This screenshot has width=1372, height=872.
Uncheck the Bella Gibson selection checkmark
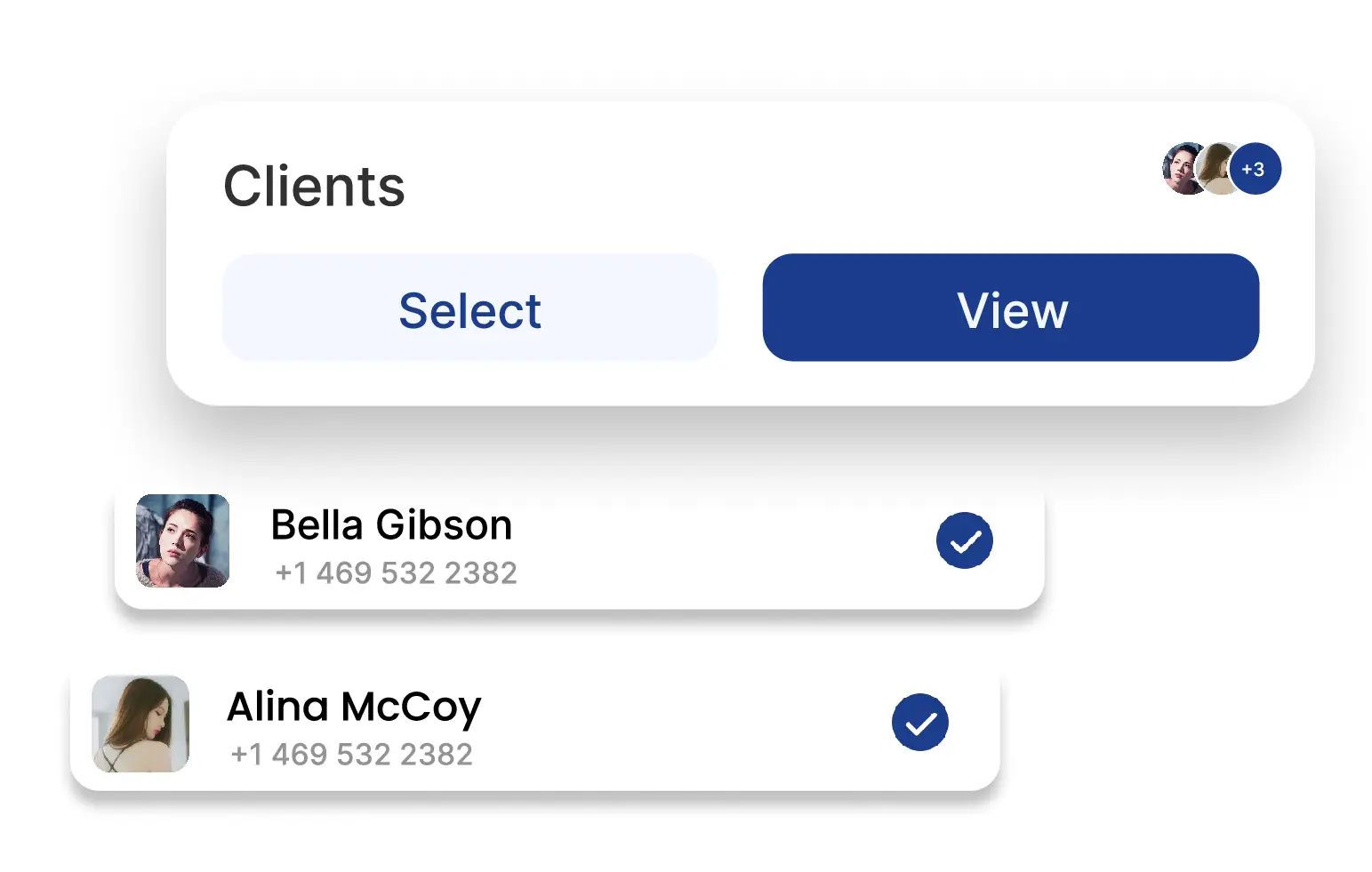point(964,540)
